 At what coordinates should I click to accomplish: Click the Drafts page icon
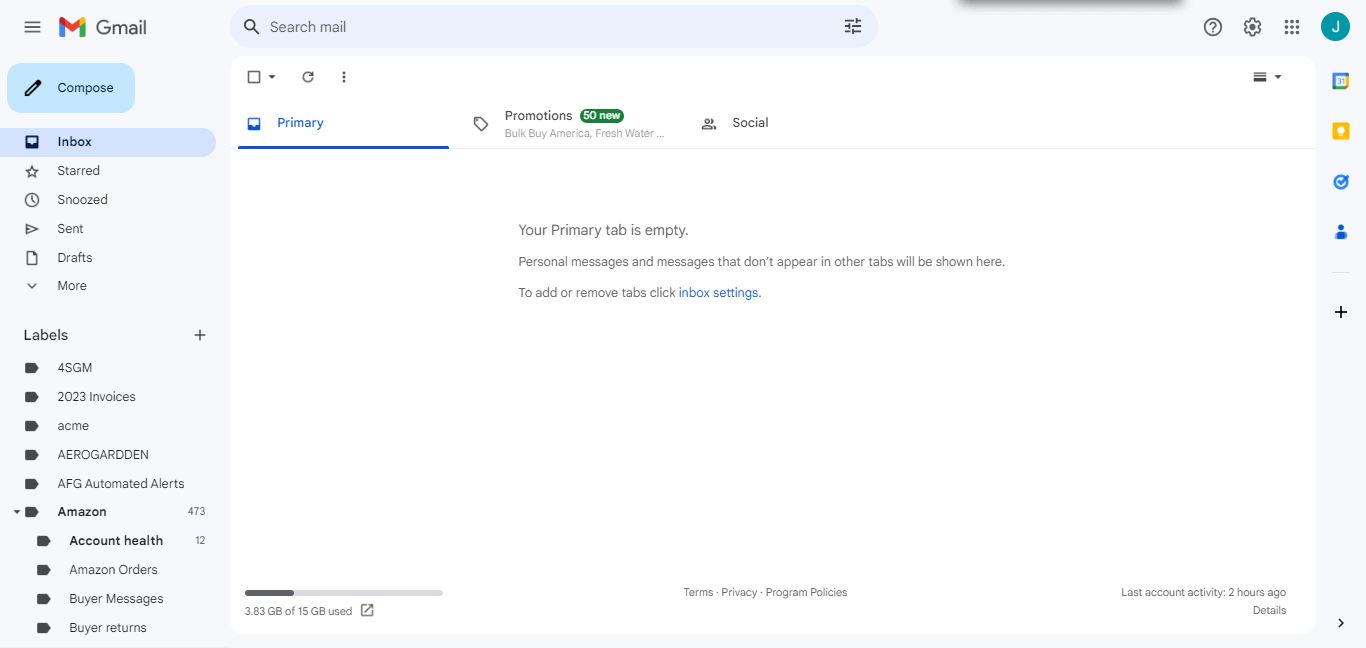[32, 258]
